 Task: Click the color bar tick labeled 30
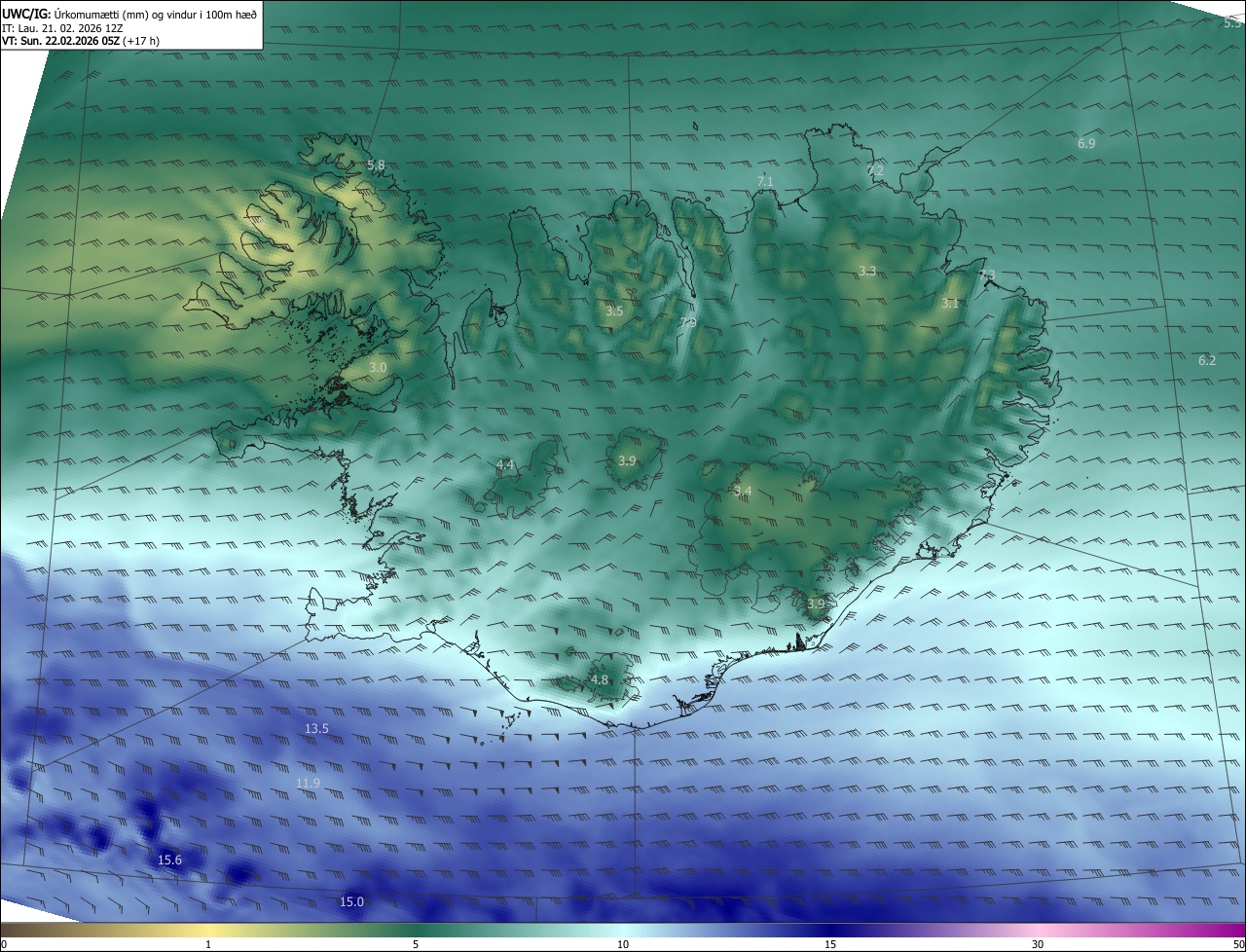tap(1038, 944)
